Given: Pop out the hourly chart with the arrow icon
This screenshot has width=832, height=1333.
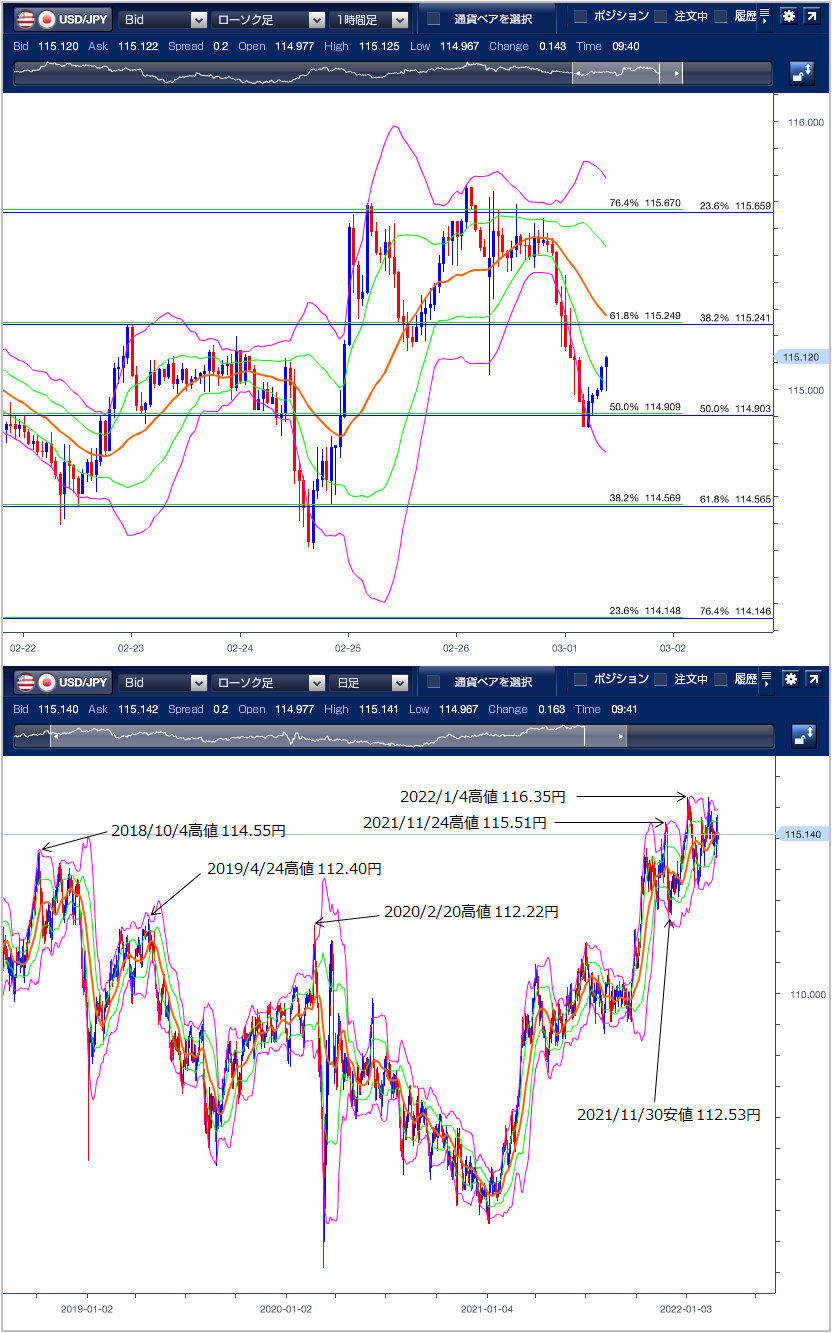Looking at the screenshot, I should tap(812, 18).
